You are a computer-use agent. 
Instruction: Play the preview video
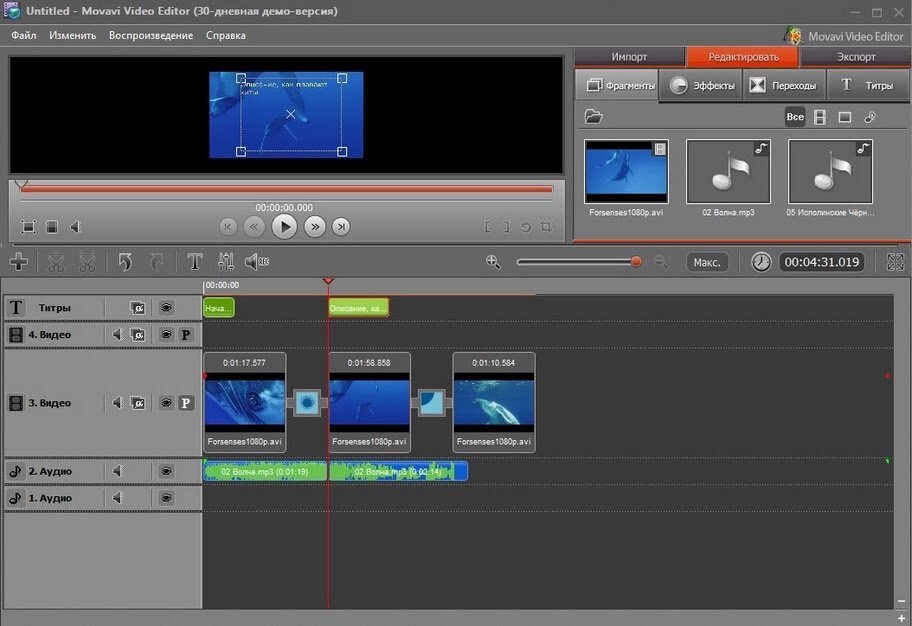[x=284, y=226]
